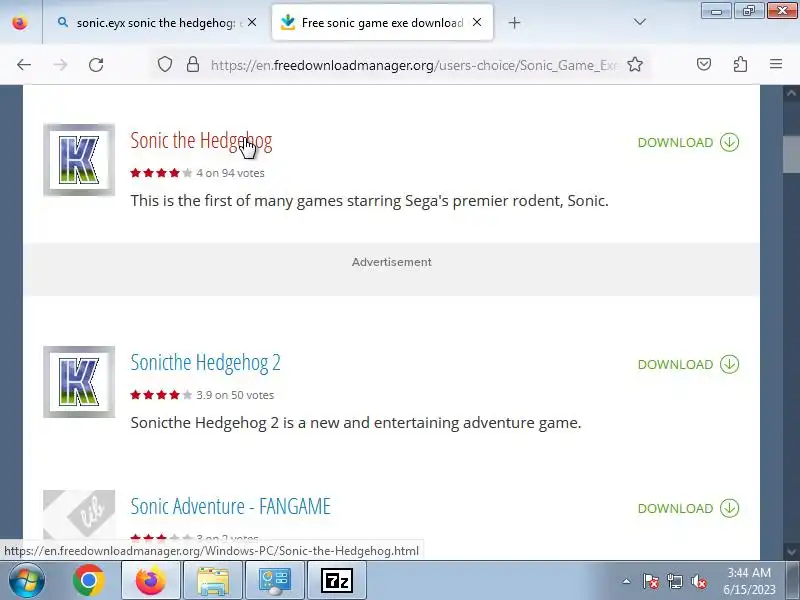Close the Free sonic game exe tab

coord(477,22)
